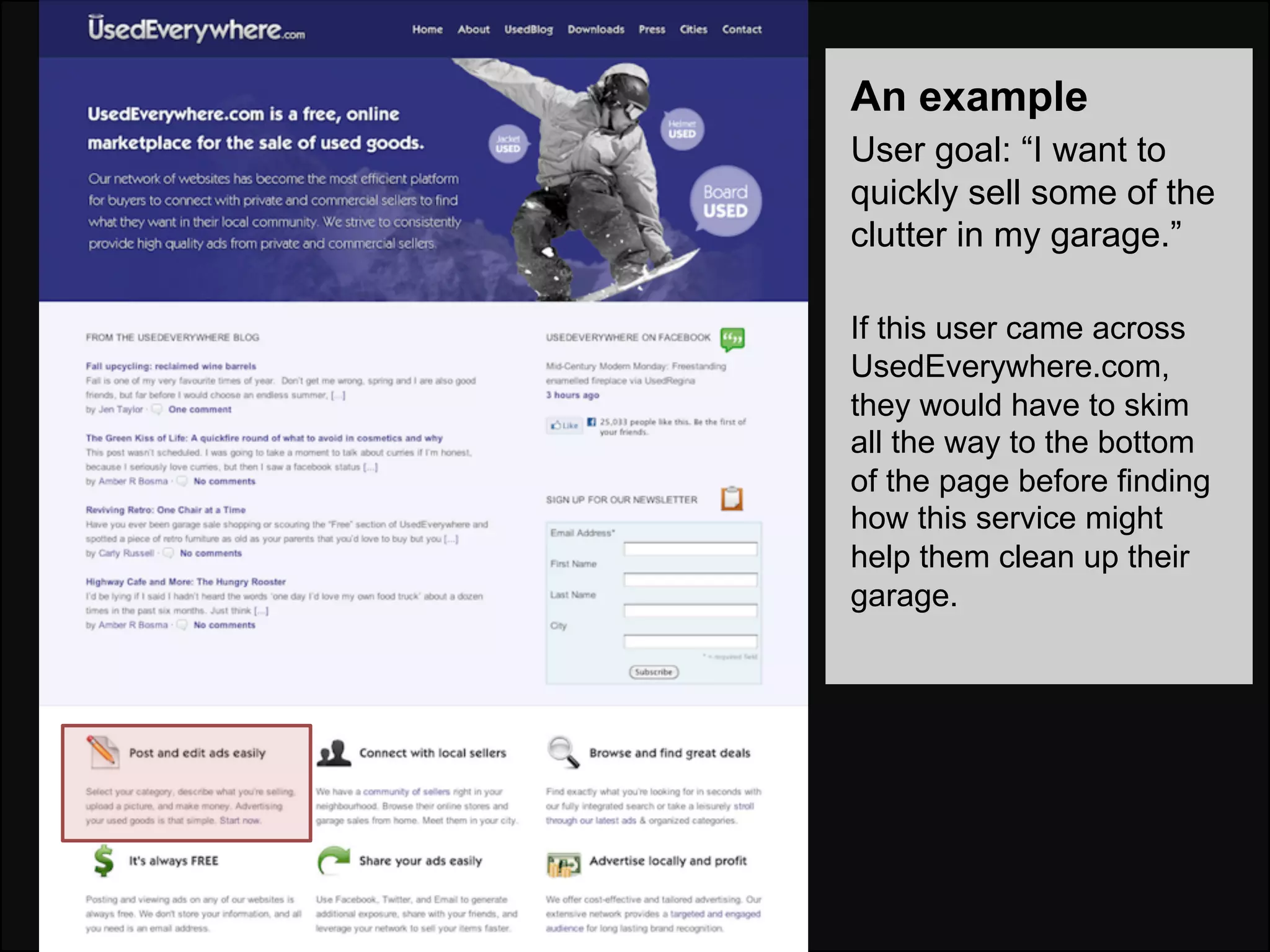Click the green Facebook quote bubble icon
Viewport: 1270px width, 952px height.
[732, 339]
